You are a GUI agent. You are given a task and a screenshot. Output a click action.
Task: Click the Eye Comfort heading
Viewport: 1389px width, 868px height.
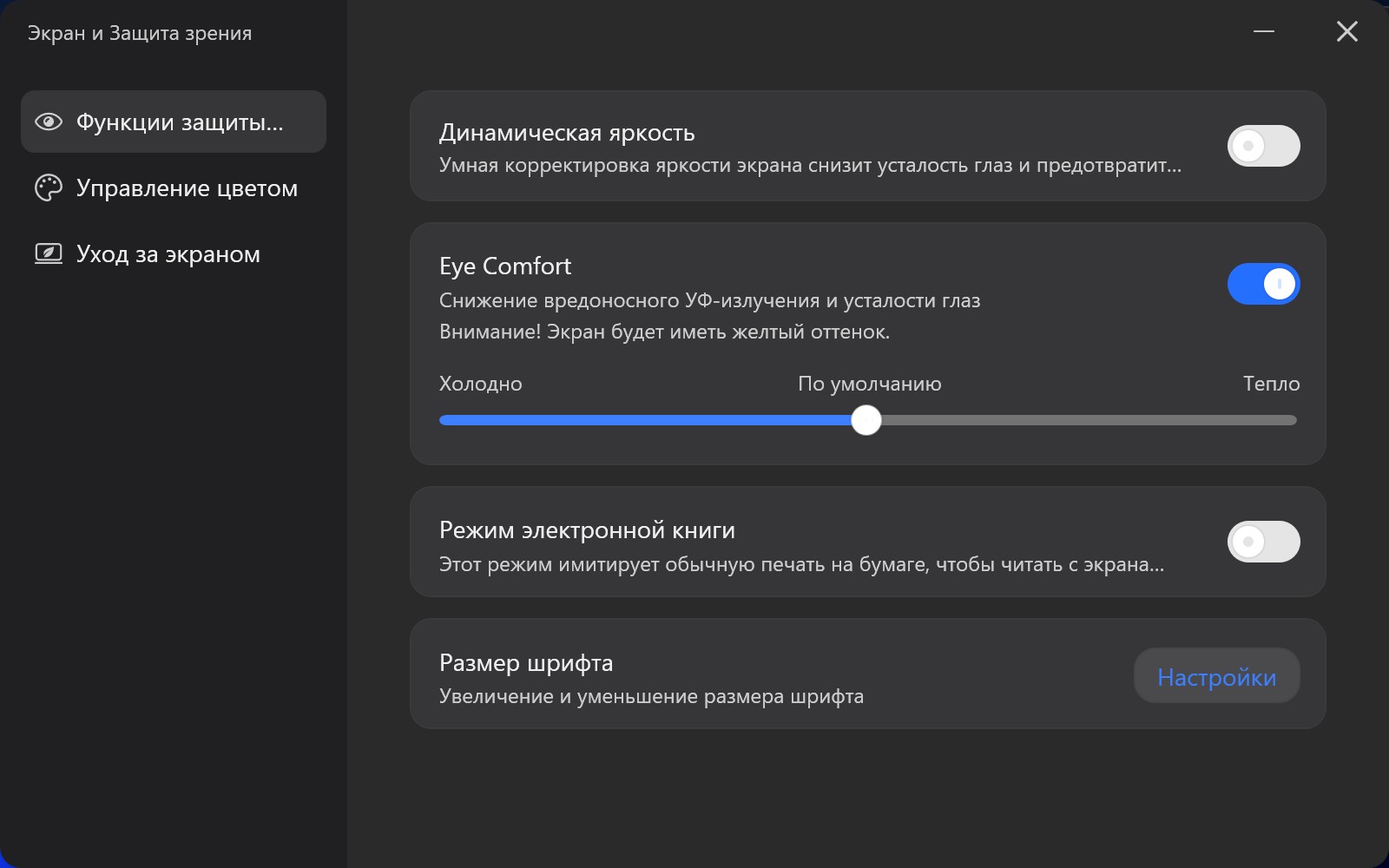click(x=505, y=266)
